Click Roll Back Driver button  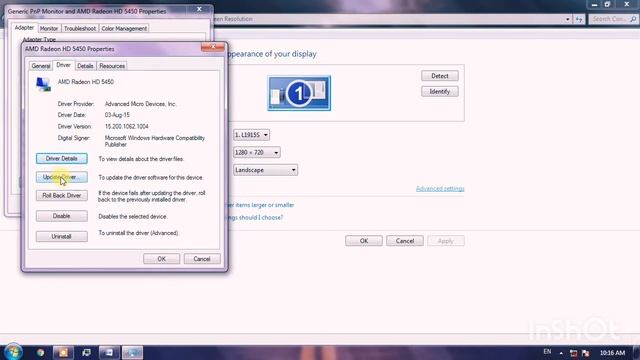coord(62,196)
